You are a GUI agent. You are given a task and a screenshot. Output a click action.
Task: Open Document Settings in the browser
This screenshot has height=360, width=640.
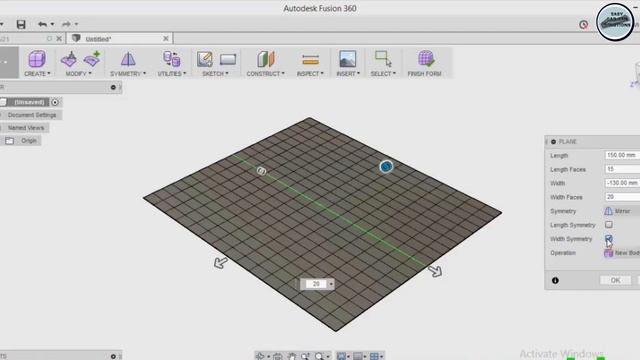click(x=32, y=115)
